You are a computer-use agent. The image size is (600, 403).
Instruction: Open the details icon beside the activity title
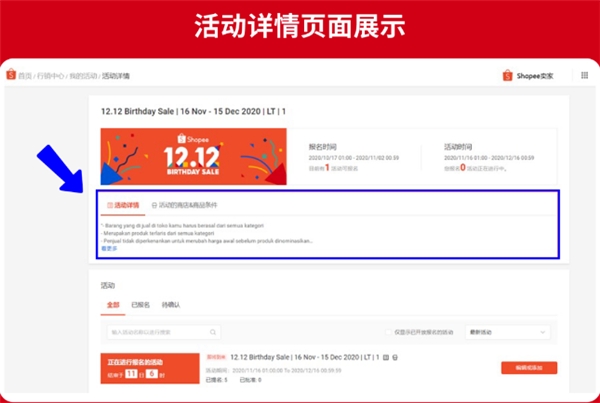pos(386,357)
